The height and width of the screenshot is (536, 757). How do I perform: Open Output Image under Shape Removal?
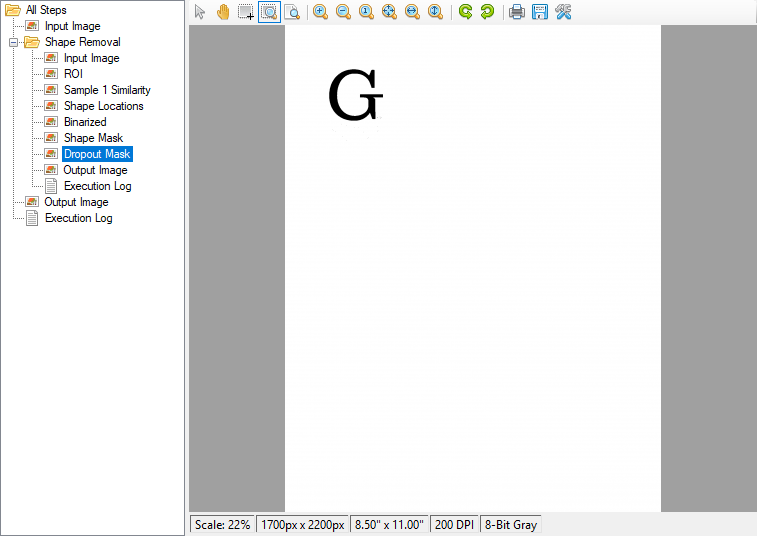point(96,170)
